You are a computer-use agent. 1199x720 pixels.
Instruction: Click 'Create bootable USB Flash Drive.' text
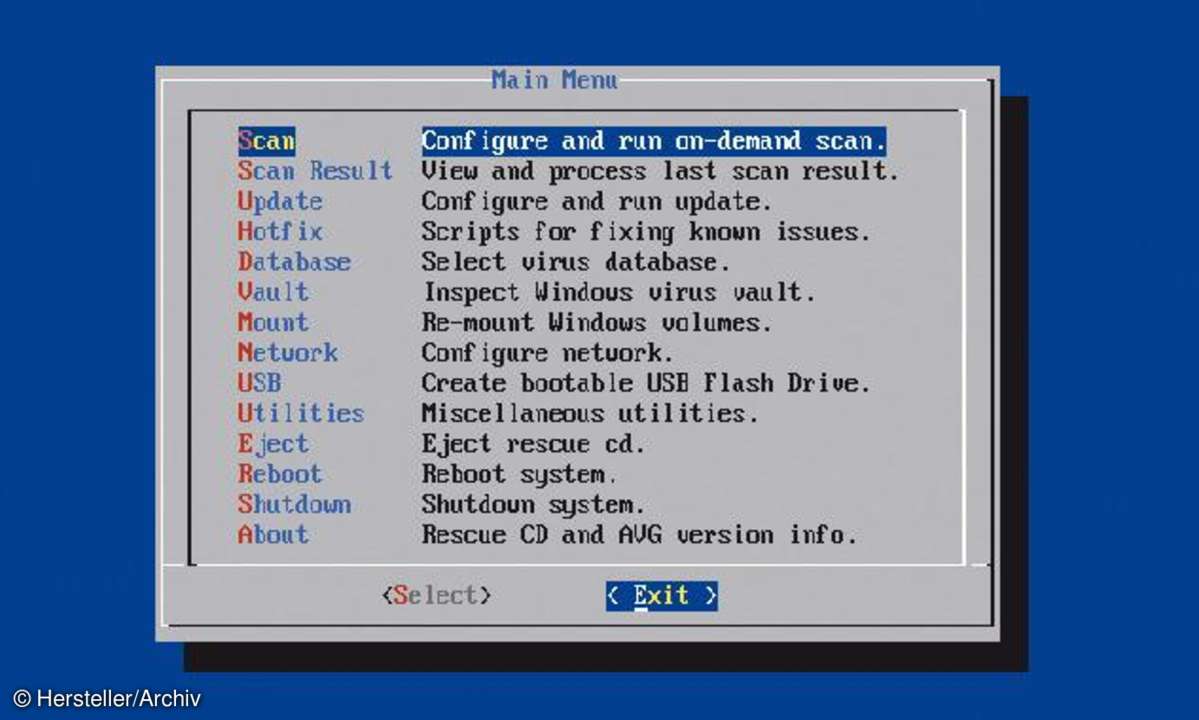pyautogui.click(x=646, y=383)
